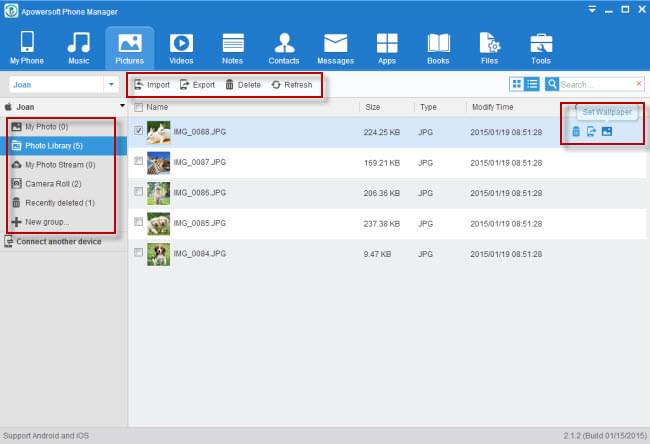Open the Joan device dropdown
650x444 pixels.
110,85
